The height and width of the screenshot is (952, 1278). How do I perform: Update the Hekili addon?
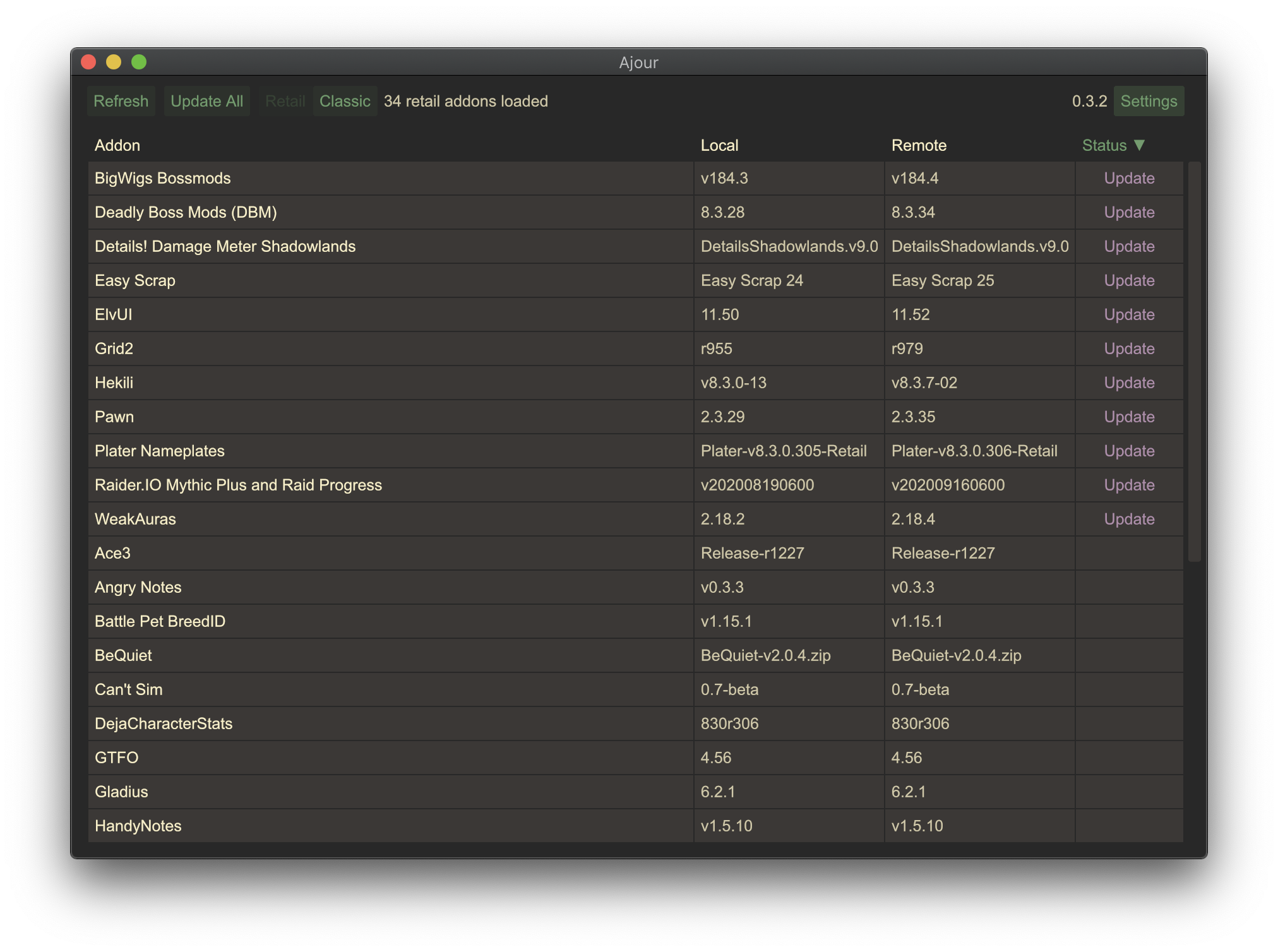coord(1128,383)
